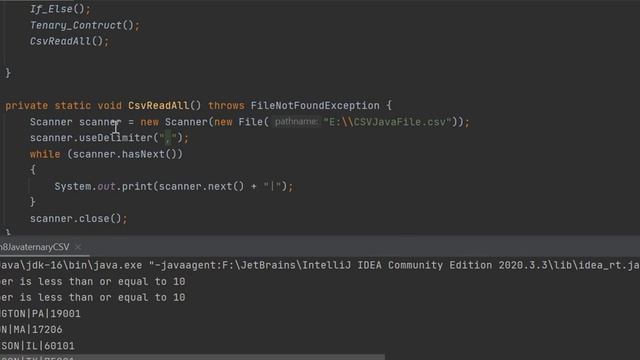Image resolution: width=640 pixels, height=360 pixels.
Task: Click the useDelimiter method call
Action: [116, 138]
